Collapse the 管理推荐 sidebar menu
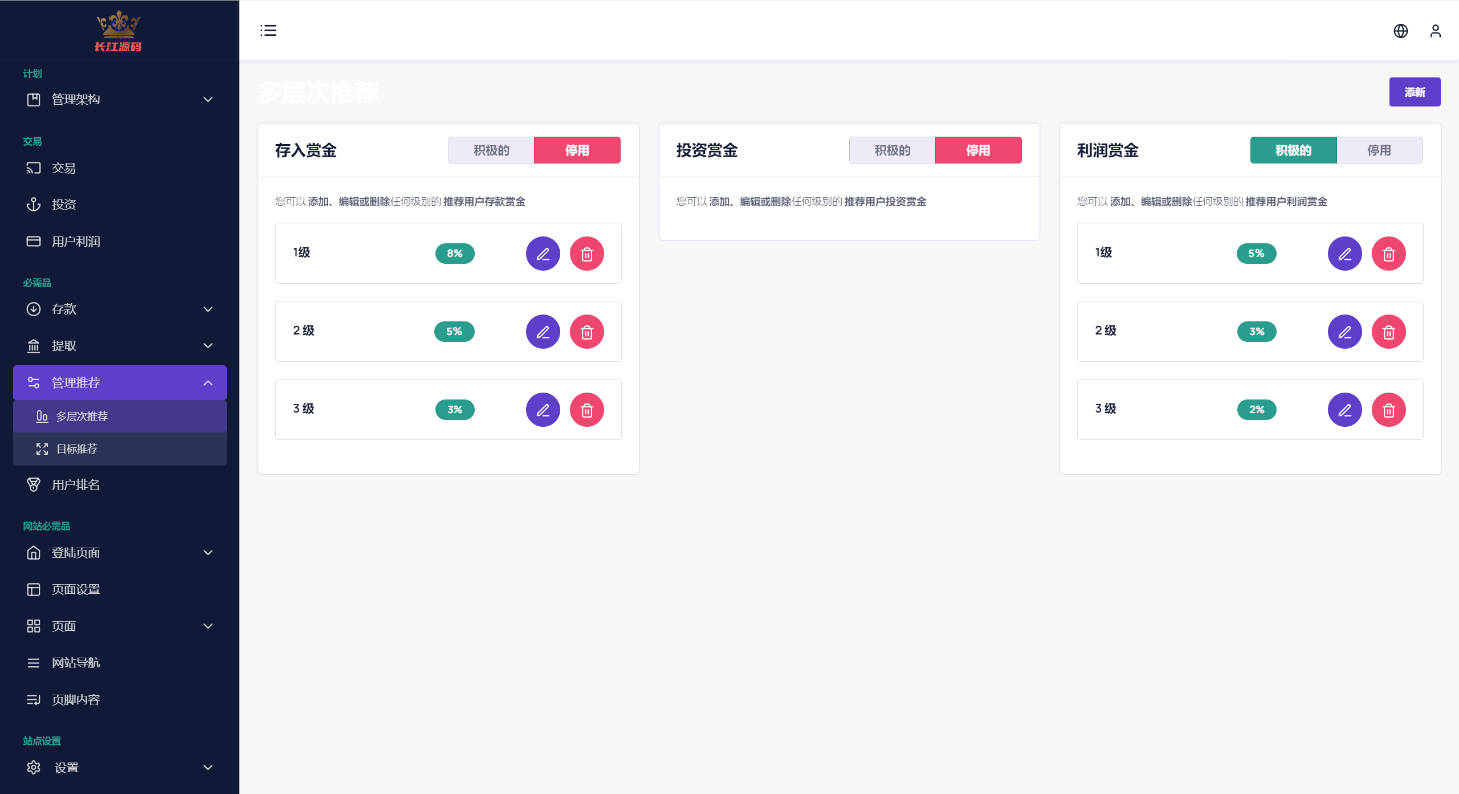 (119, 383)
